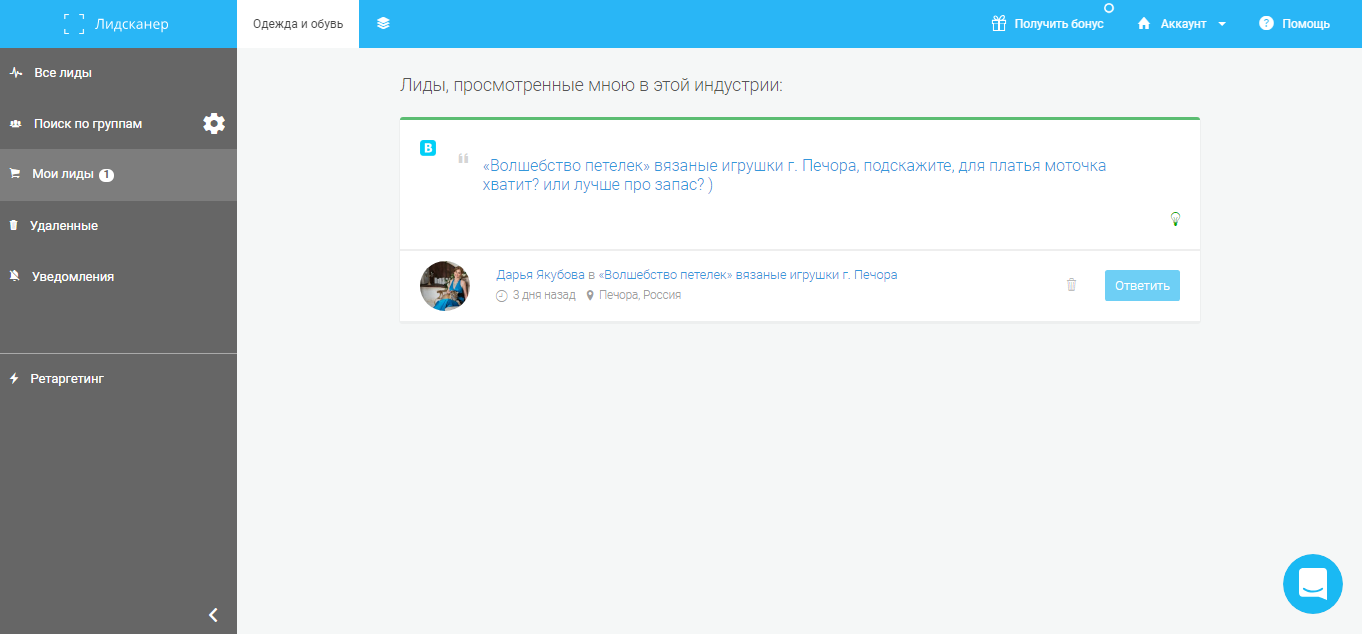Open the layers stack icon tab
The image size is (1362, 634).
tap(383, 23)
